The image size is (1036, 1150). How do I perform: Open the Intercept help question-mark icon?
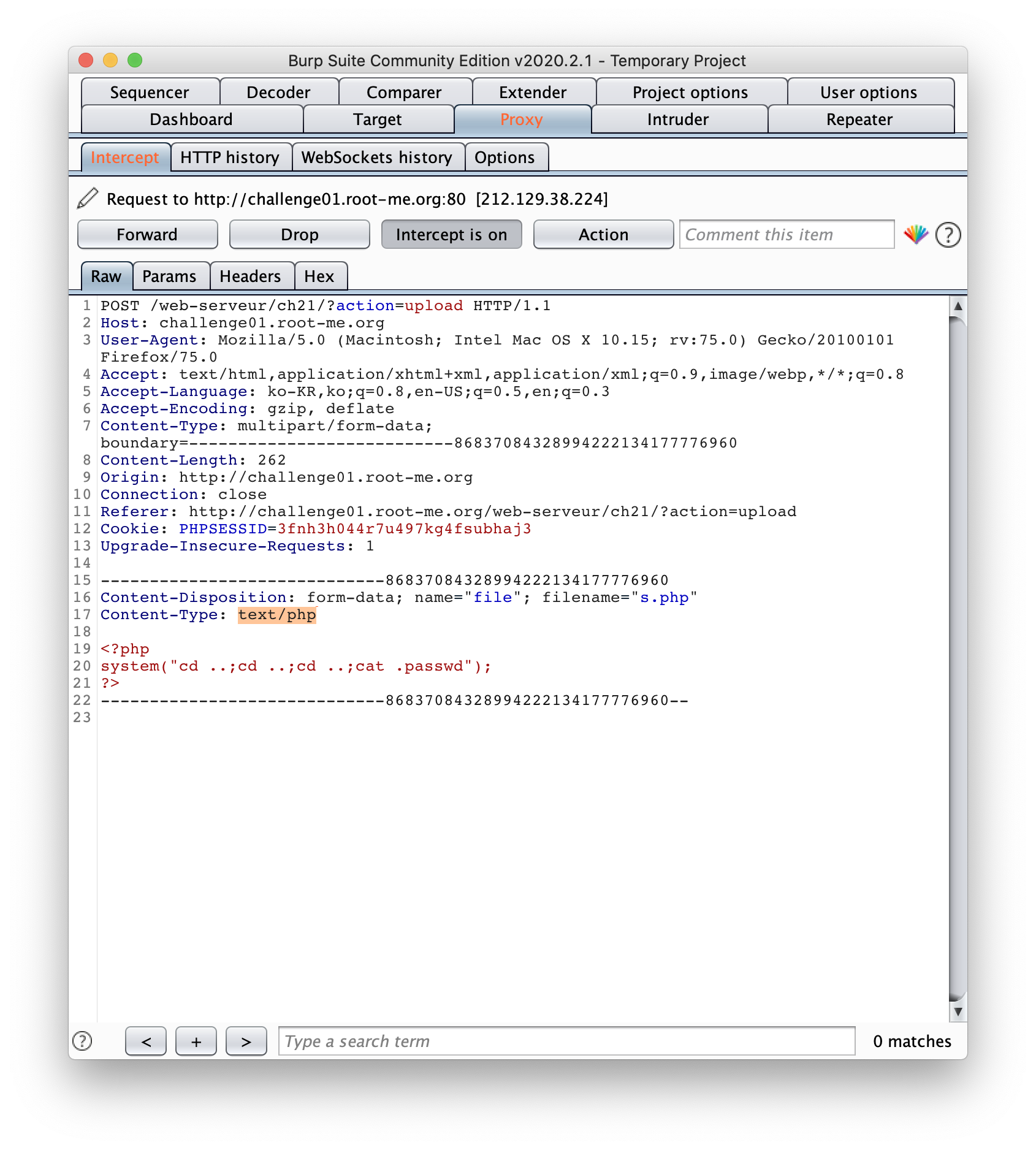pyautogui.click(x=948, y=235)
